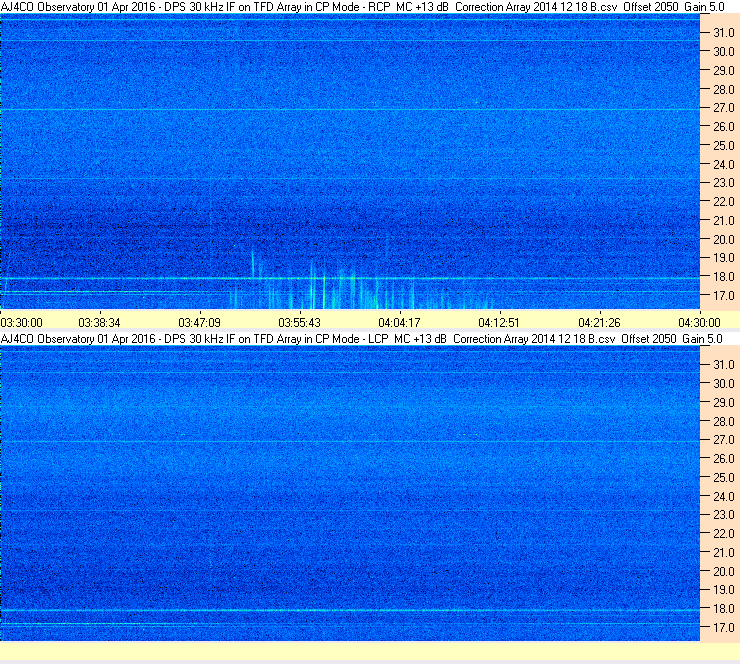Click 21.0 frequency label in RCP chart
740x664 pixels.
(x=724, y=221)
